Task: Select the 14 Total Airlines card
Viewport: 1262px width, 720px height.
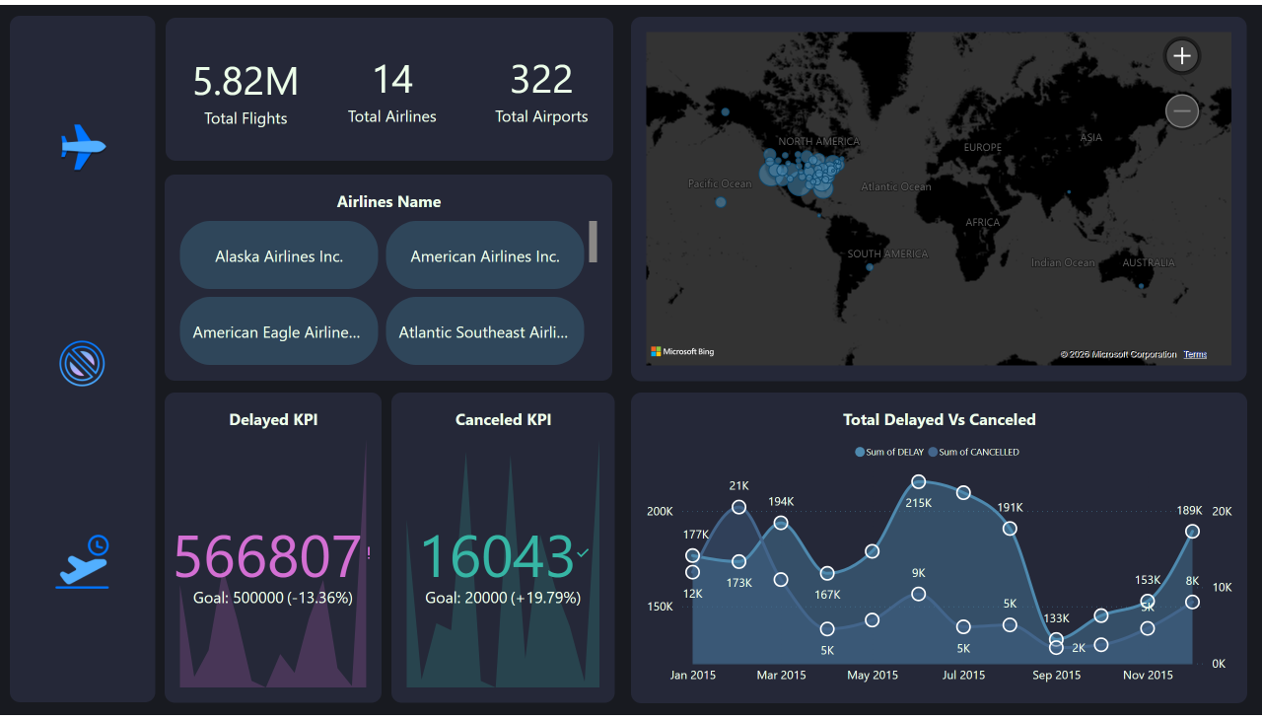Action: point(392,92)
